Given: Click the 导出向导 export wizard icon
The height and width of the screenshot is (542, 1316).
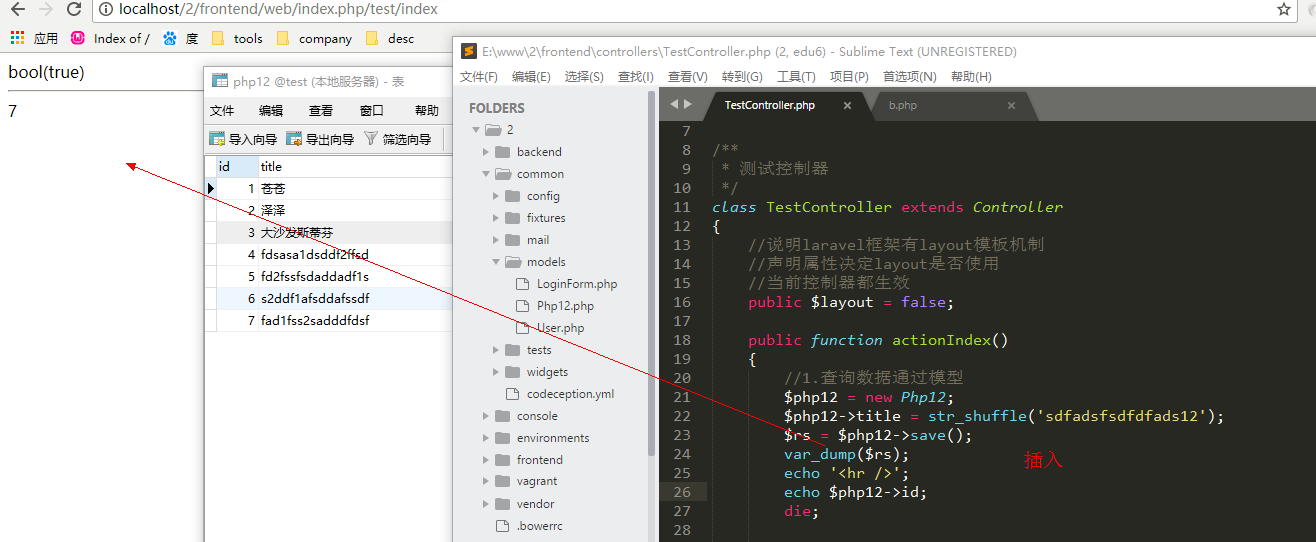Looking at the screenshot, I should click(294, 139).
